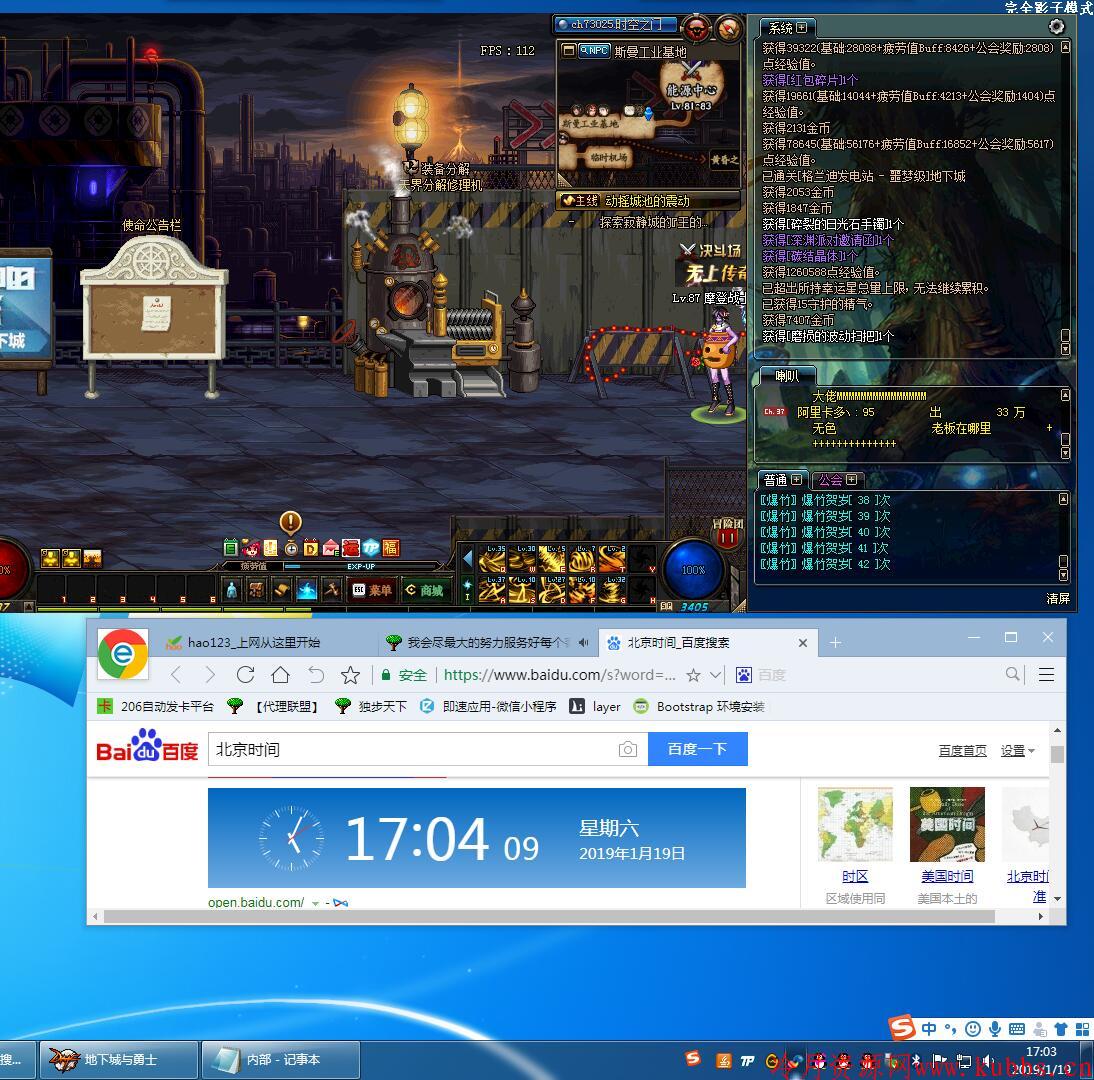The width and height of the screenshot is (1094, 1080).
Task: Click the browser undo-close arrow icon
Action: coord(316,675)
